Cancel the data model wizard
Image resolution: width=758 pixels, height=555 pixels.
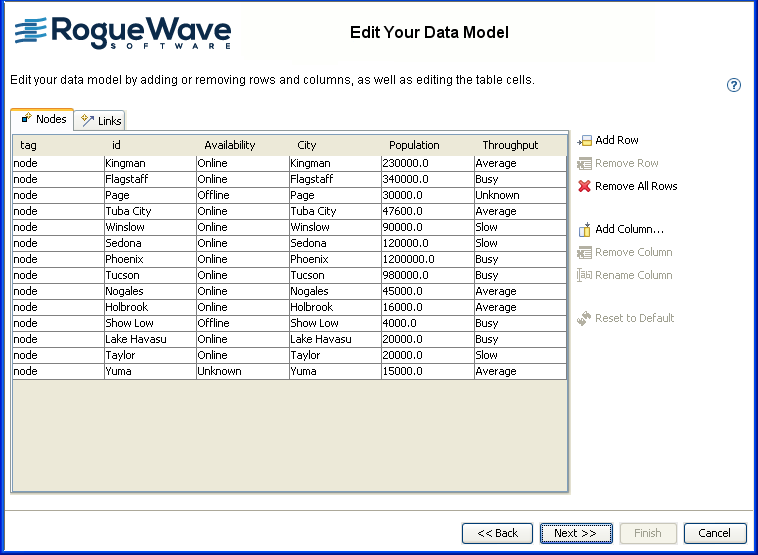pyautogui.click(x=714, y=533)
